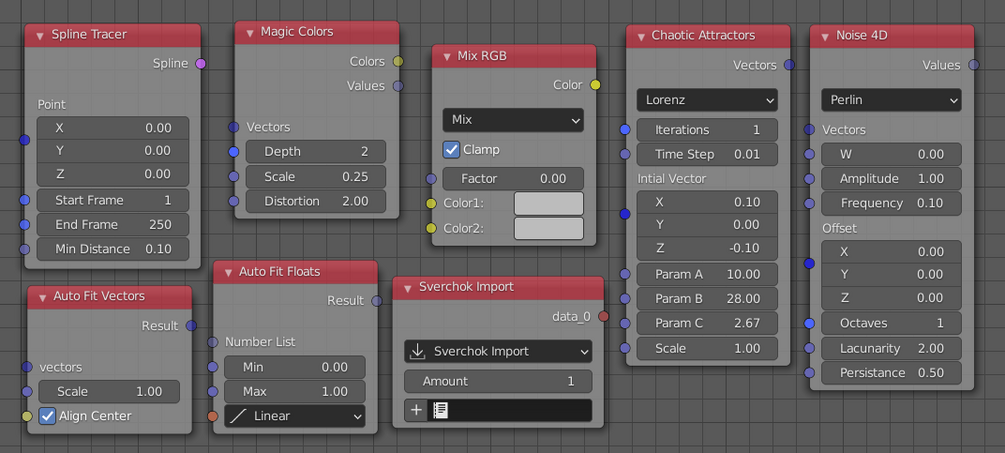1005x453 pixels.
Task: Collapse the Spline Tracer node
Action: (40, 35)
